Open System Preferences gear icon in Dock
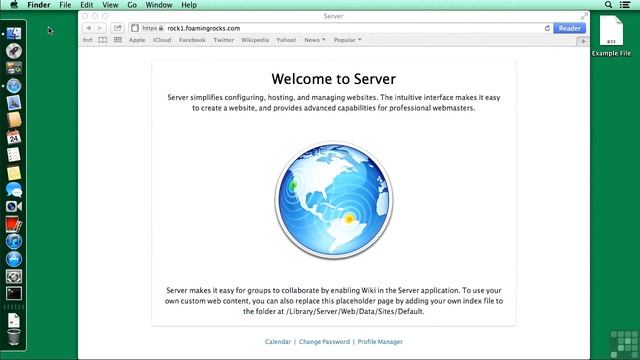Viewport: 640px width, 360px height. tap(14, 276)
